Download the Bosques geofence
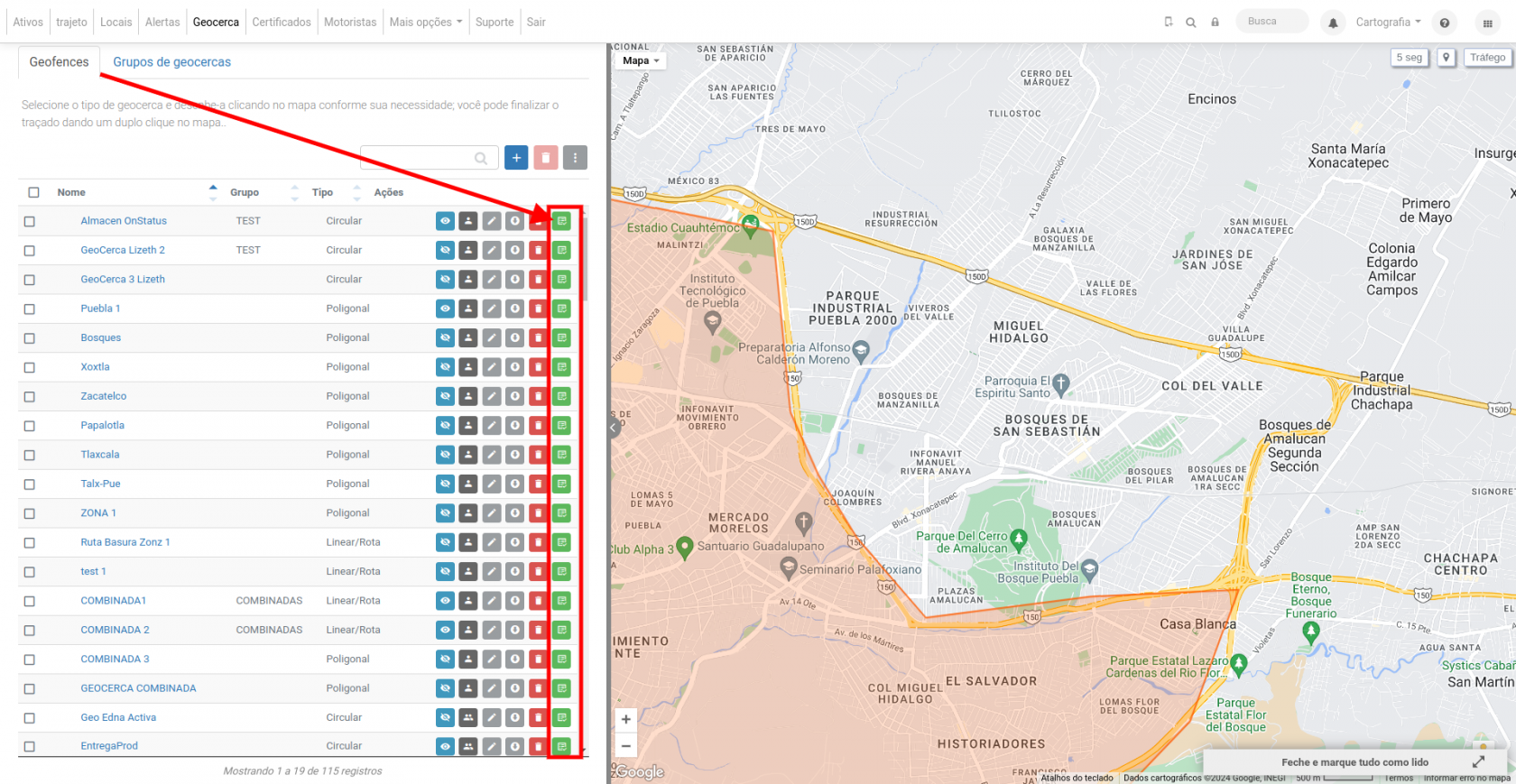The width and height of the screenshot is (1516, 784). (514, 337)
